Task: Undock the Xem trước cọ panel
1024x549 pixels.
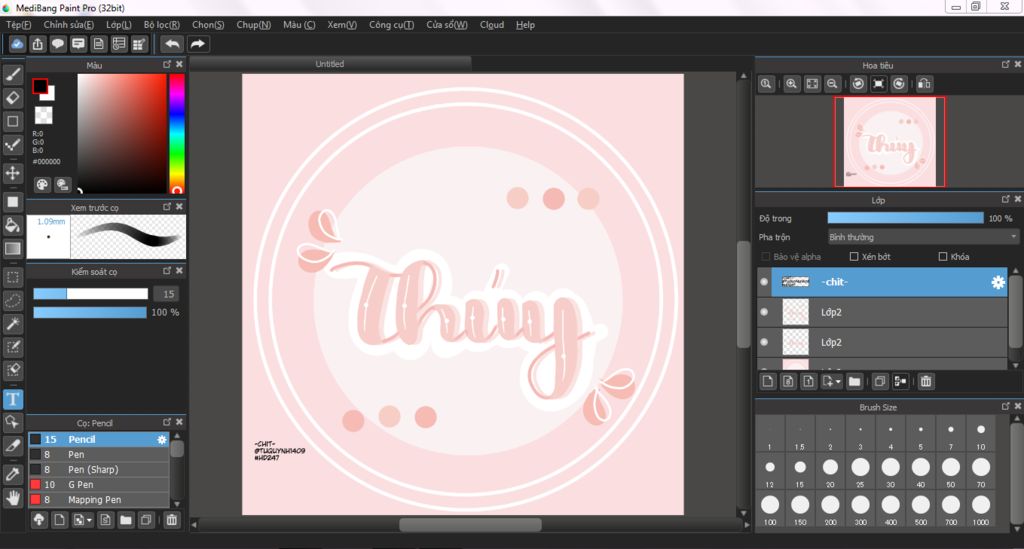Action: [x=167, y=206]
